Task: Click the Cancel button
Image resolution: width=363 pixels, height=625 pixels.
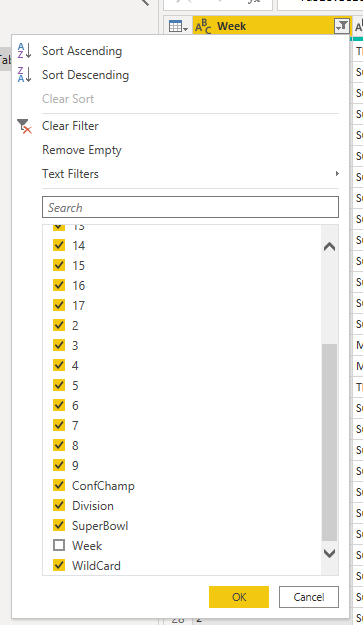Action: (x=309, y=597)
